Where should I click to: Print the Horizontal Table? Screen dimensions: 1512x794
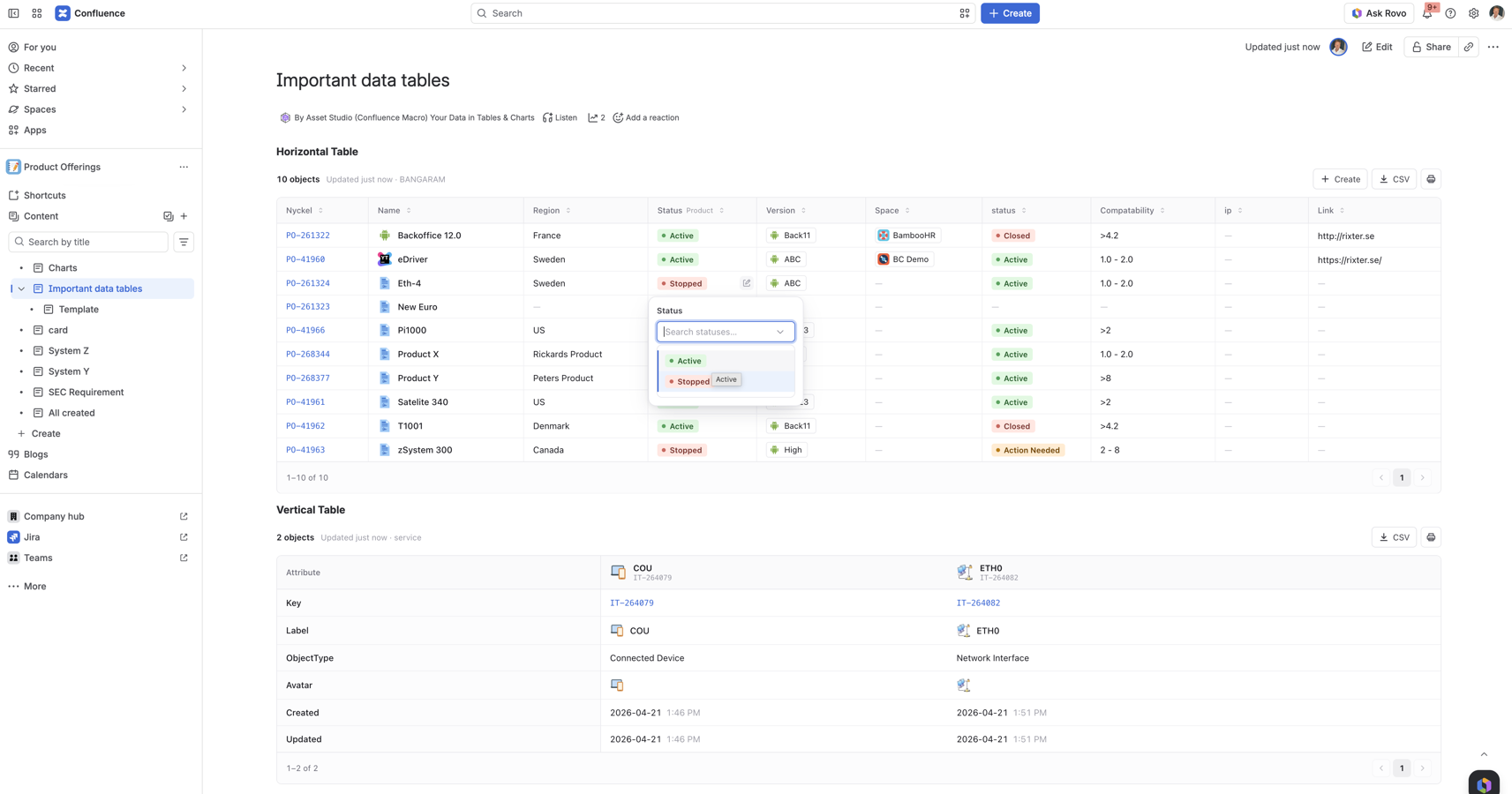(x=1431, y=179)
